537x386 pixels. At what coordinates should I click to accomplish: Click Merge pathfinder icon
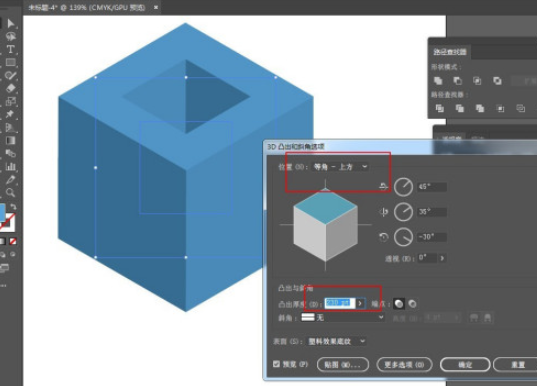[x=480, y=108]
